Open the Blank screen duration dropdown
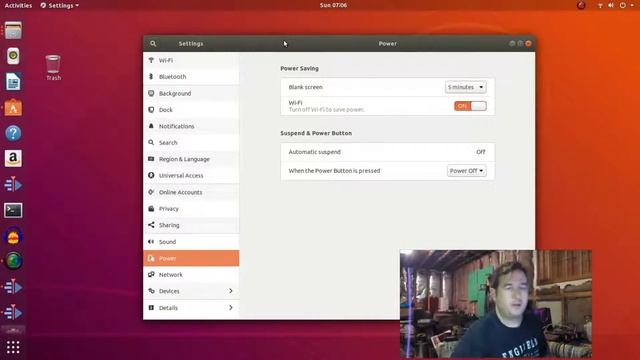This screenshot has width=640, height=360. click(465, 87)
